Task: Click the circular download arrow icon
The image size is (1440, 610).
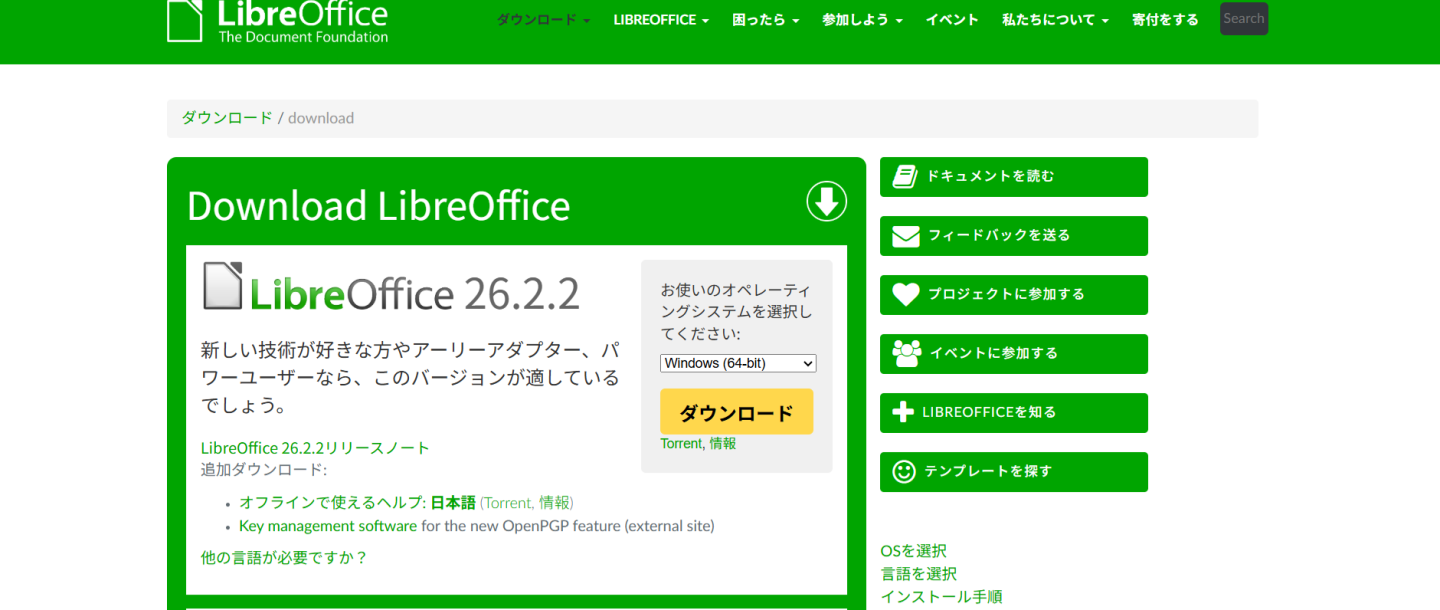Action: coord(827,202)
